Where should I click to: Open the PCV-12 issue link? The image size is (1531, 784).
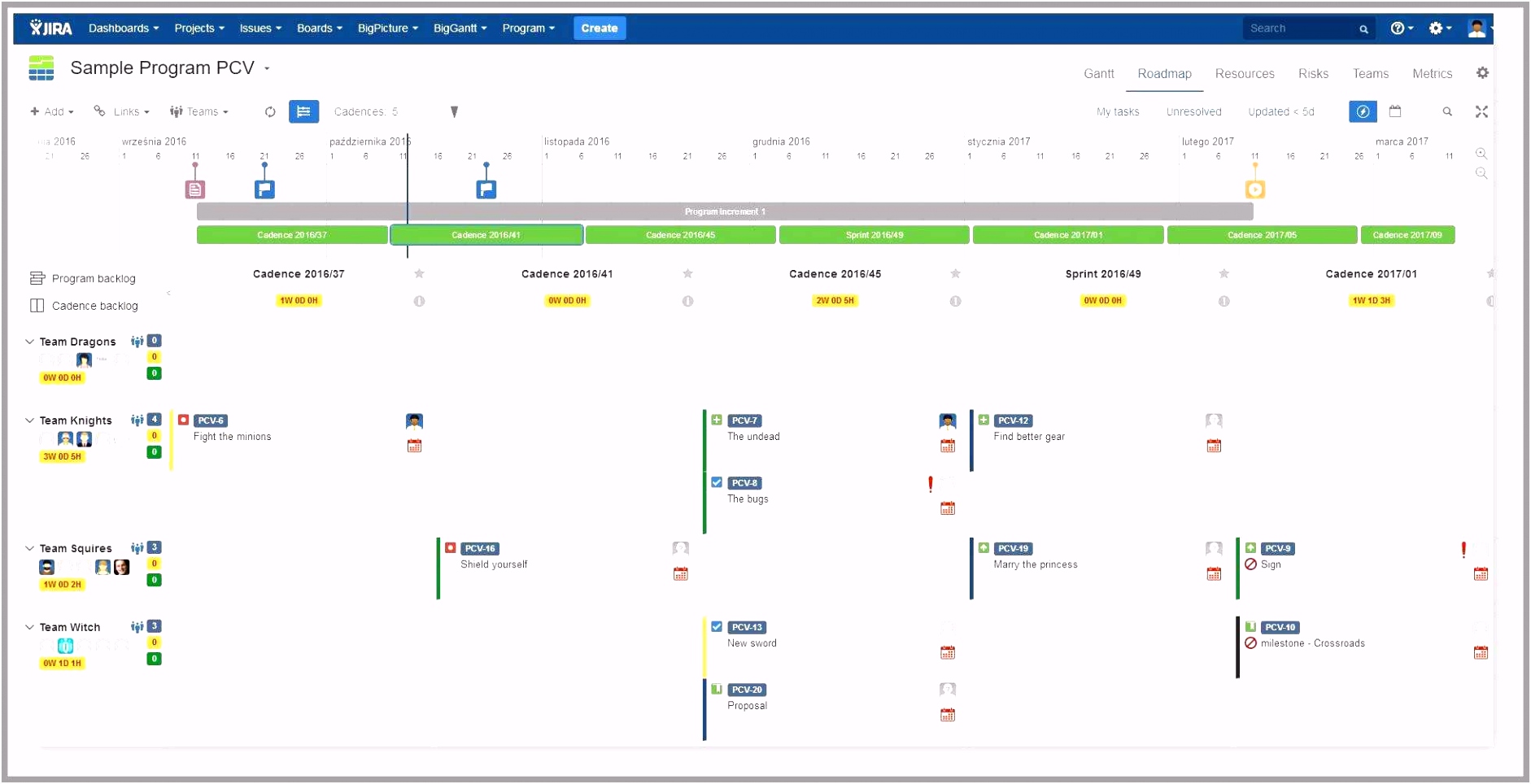1013,420
